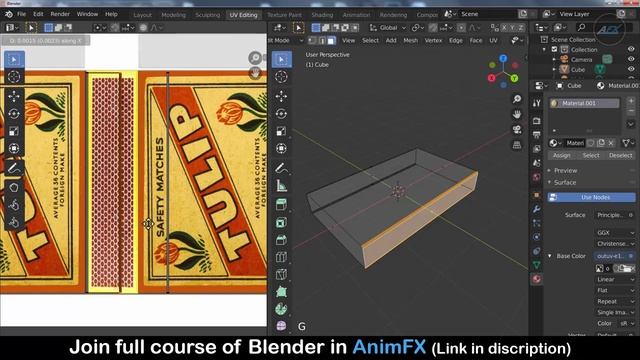Screen dimensions: 640x360
Task: Select the Measure tool in 3D viewport
Action: tap(281, 186)
